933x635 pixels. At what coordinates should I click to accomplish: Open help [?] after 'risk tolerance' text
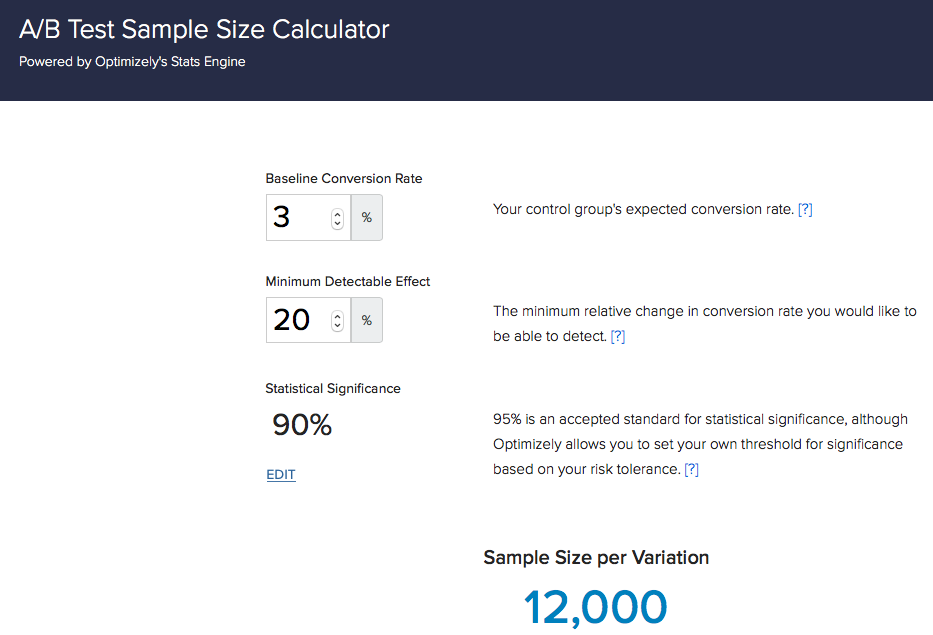pyautogui.click(x=691, y=470)
